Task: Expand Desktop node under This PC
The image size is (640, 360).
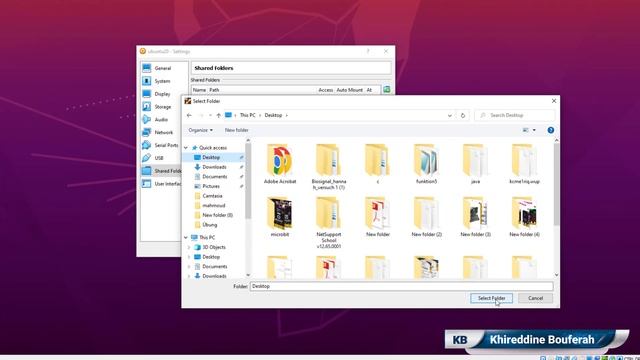Action: (x=189, y=257)
